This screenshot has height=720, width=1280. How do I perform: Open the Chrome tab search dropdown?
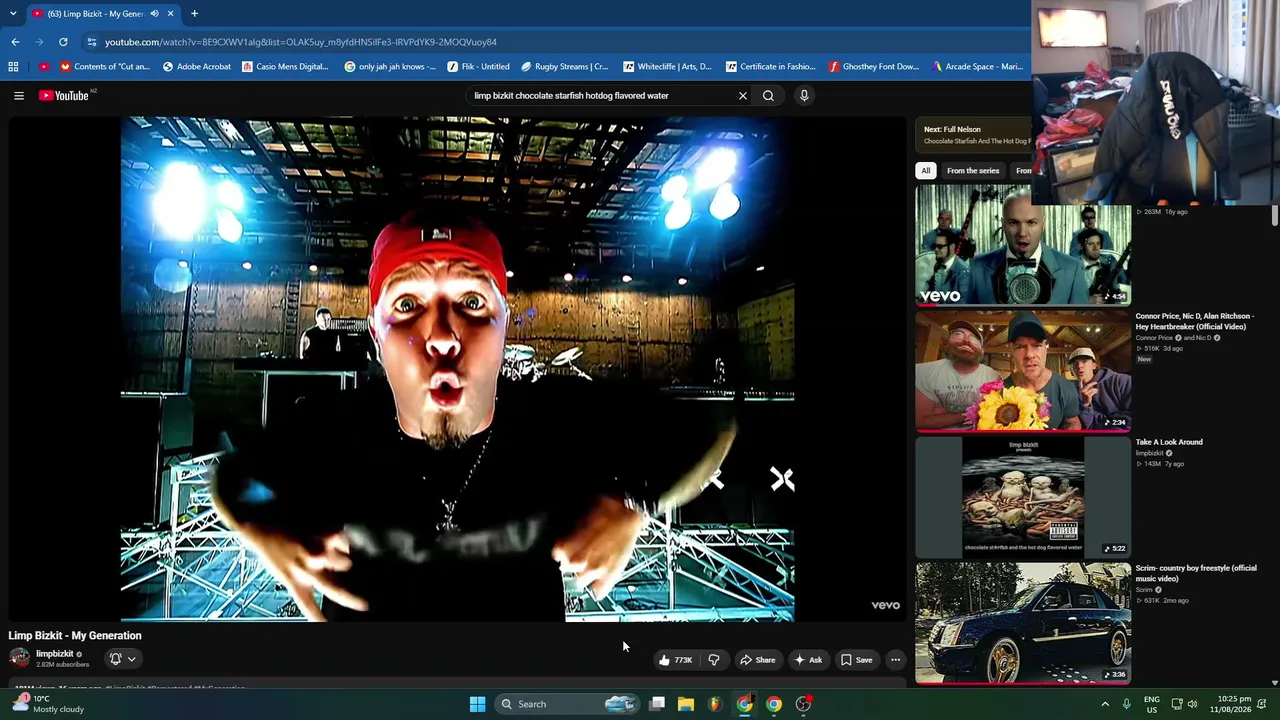(x=13, y=14)
